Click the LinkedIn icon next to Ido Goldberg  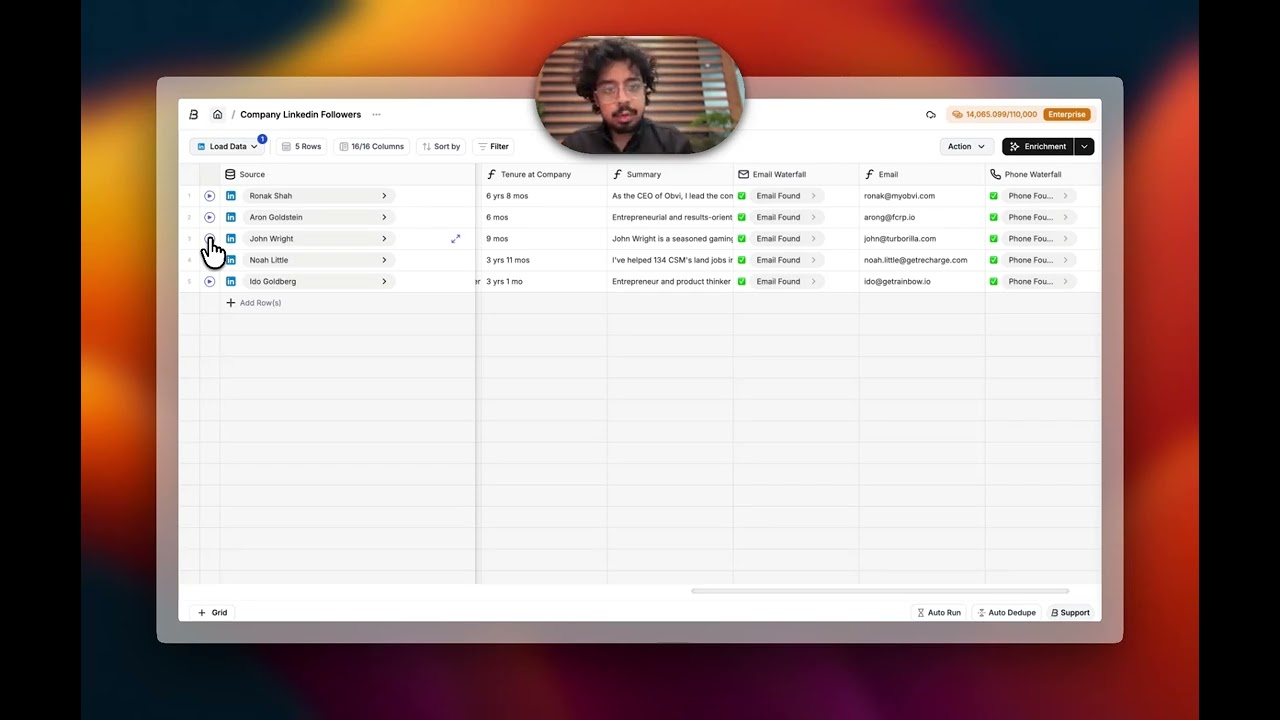click(231, 282)
